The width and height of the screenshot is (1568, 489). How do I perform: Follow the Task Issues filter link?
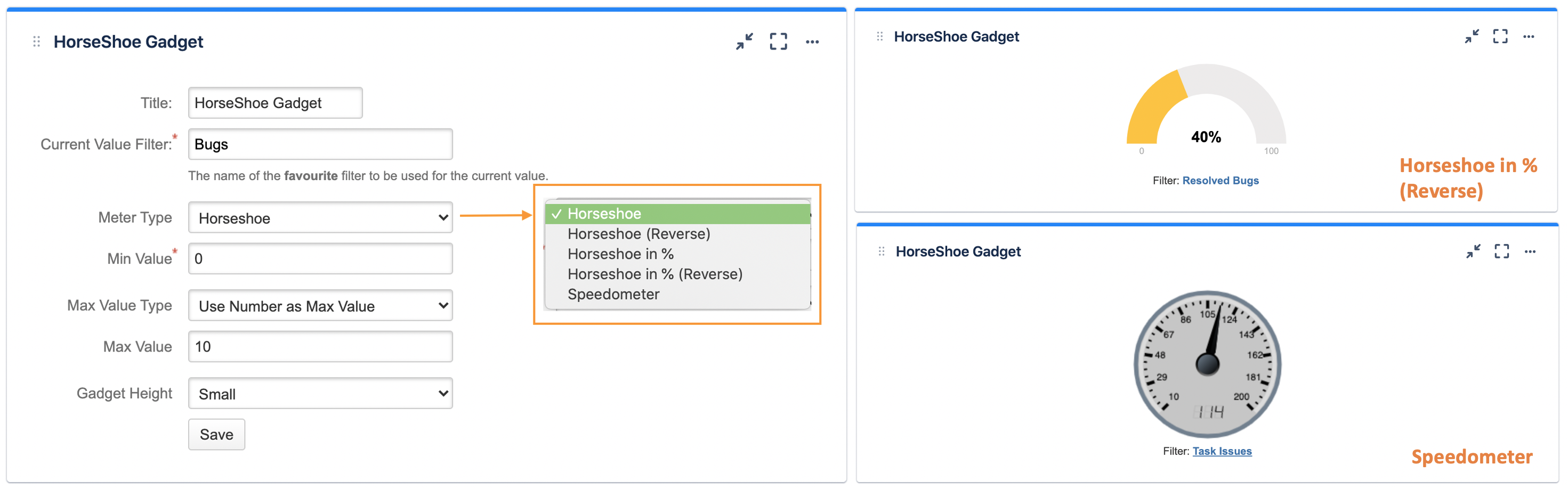coord(1222,451)
